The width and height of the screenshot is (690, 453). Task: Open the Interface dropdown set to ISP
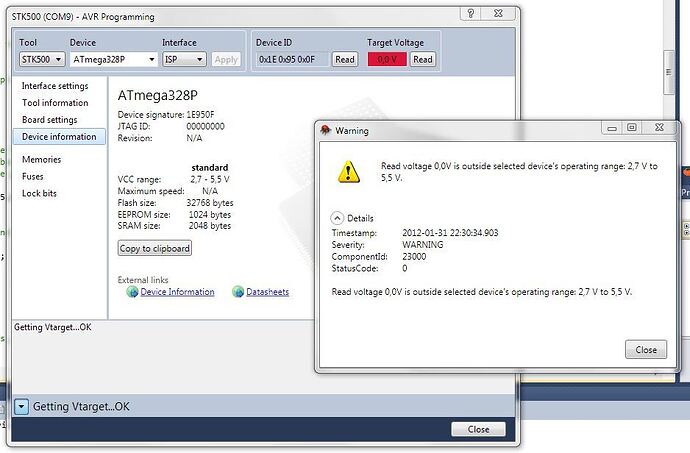(184, 60)
